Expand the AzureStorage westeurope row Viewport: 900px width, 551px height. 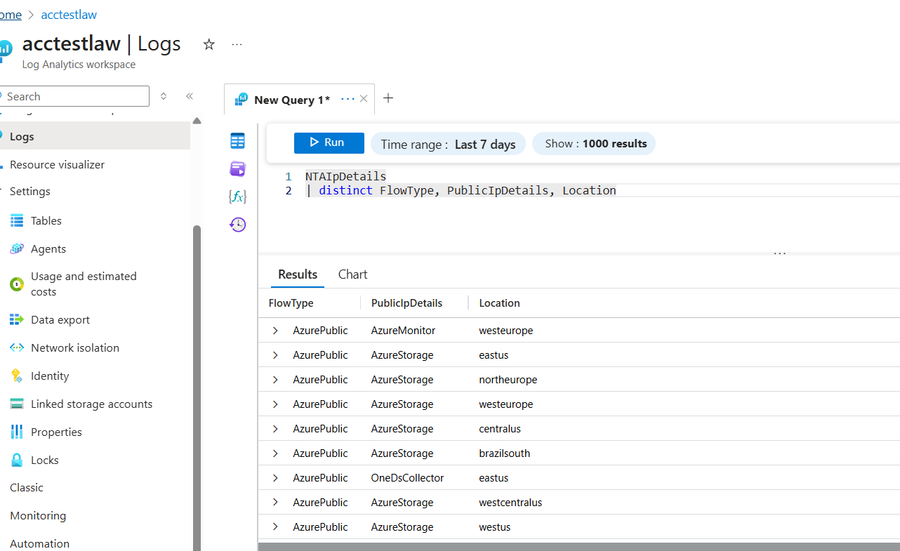point(275,404)
